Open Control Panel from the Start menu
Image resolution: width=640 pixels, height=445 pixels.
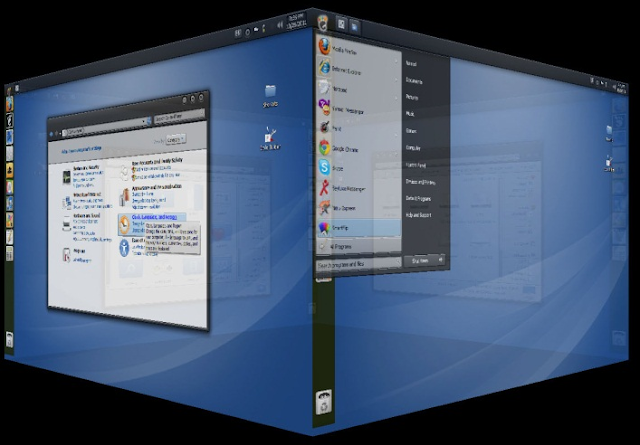click(416, 165)
